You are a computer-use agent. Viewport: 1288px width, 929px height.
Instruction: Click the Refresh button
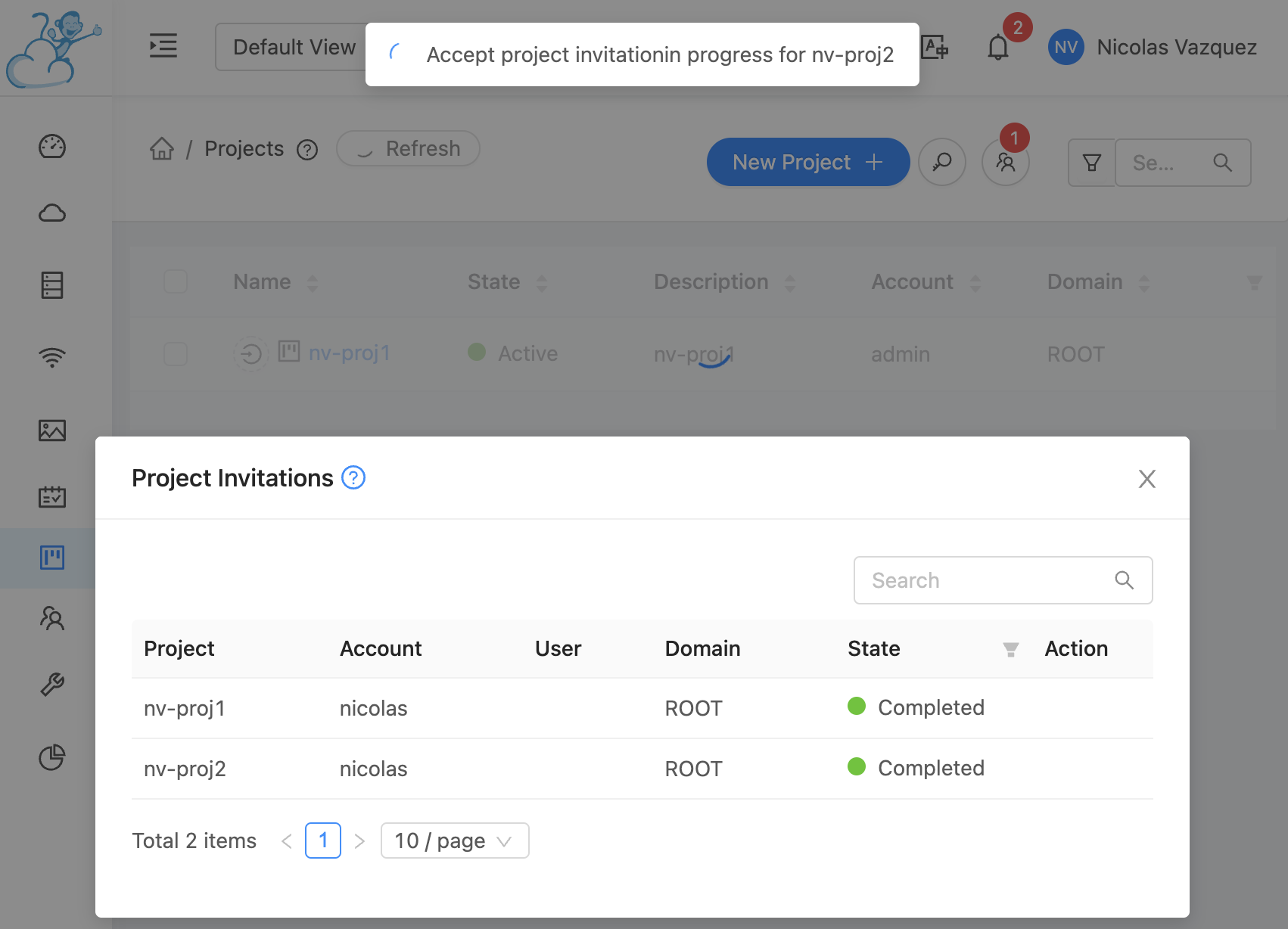coord(408,148)
